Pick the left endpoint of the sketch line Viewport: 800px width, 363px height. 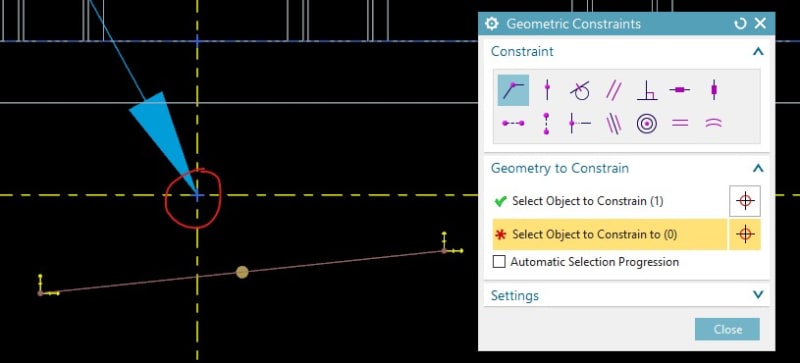pyautogui.click(x=40, y=293)
